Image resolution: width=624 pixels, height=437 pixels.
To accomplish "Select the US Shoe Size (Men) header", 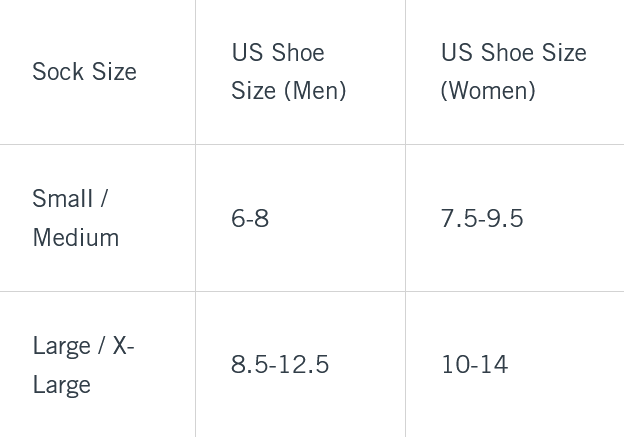I will [x=288, y=71].
